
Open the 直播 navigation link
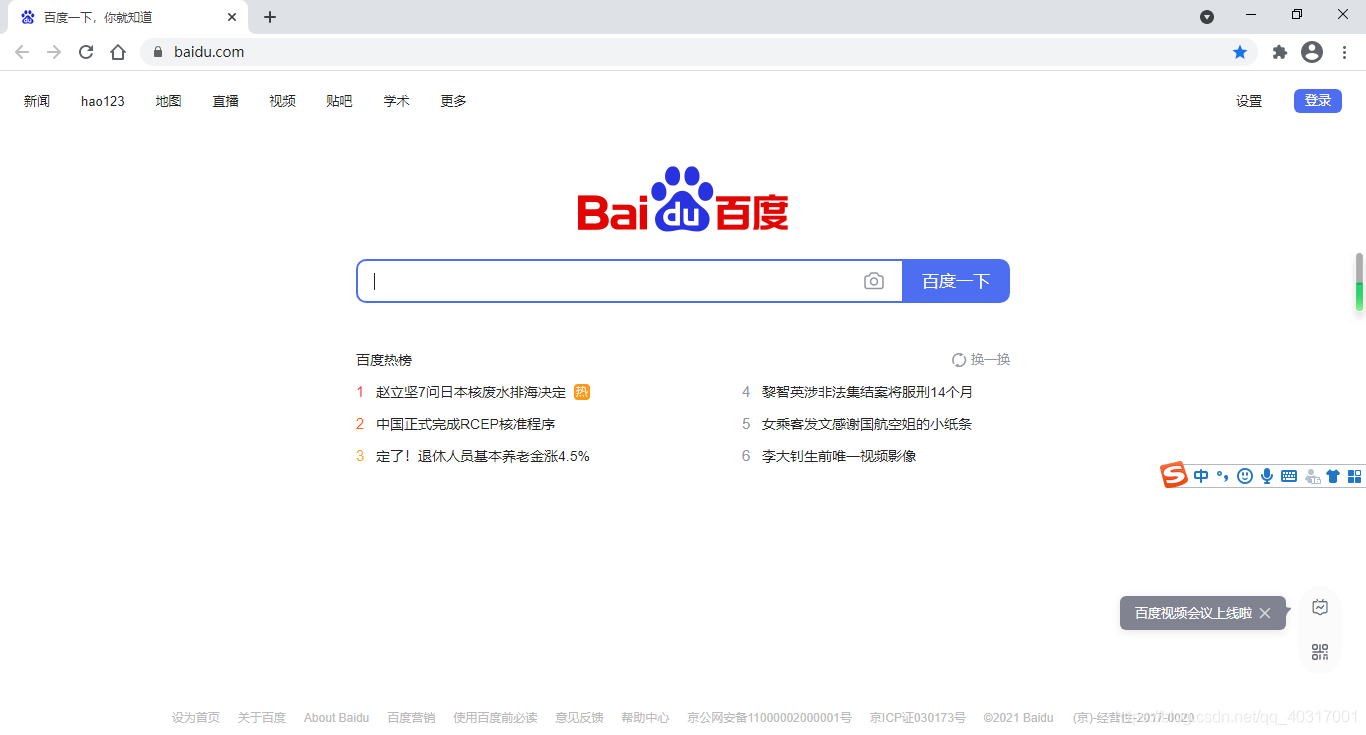tap(226, 101)
